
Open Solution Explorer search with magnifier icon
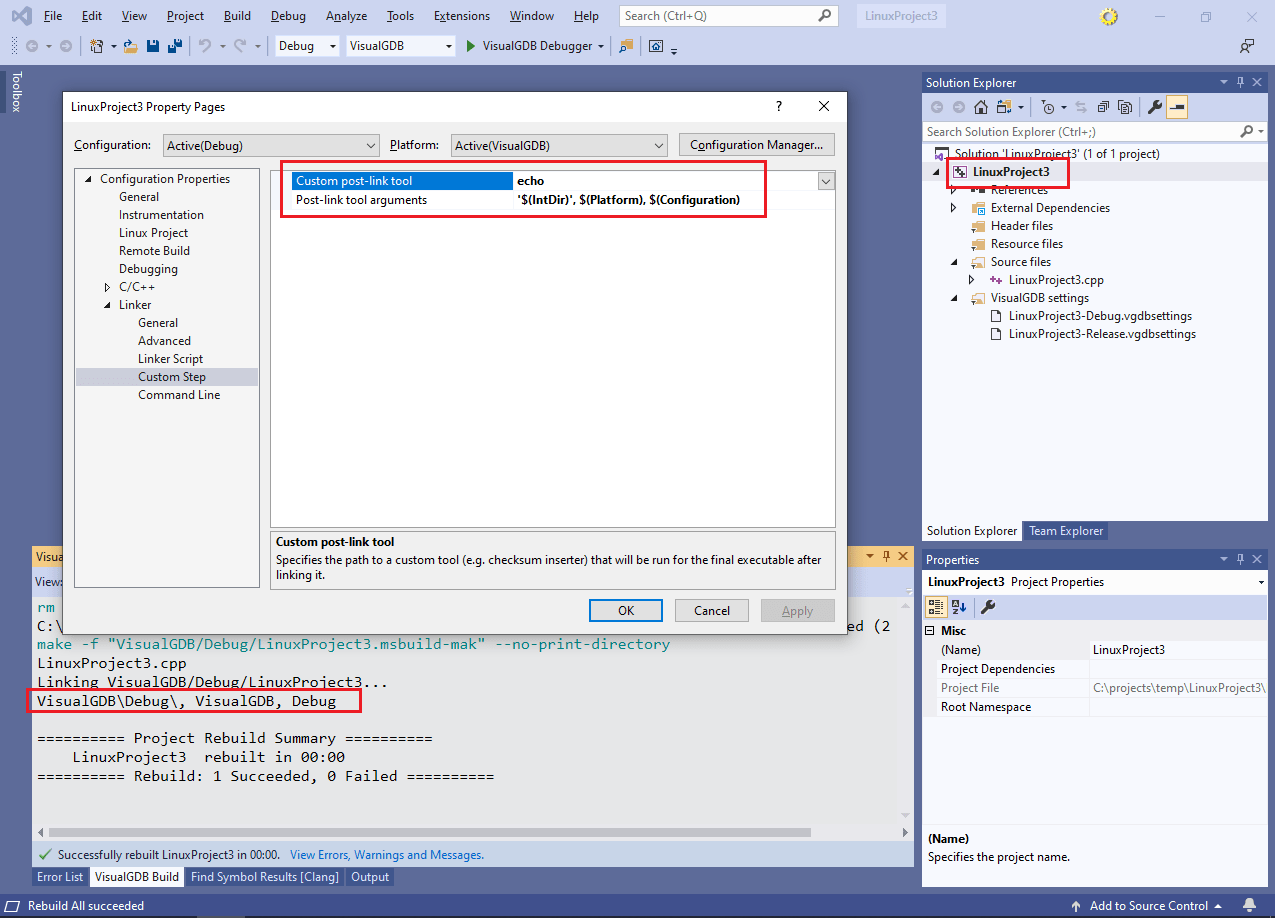pos(1246,131)
